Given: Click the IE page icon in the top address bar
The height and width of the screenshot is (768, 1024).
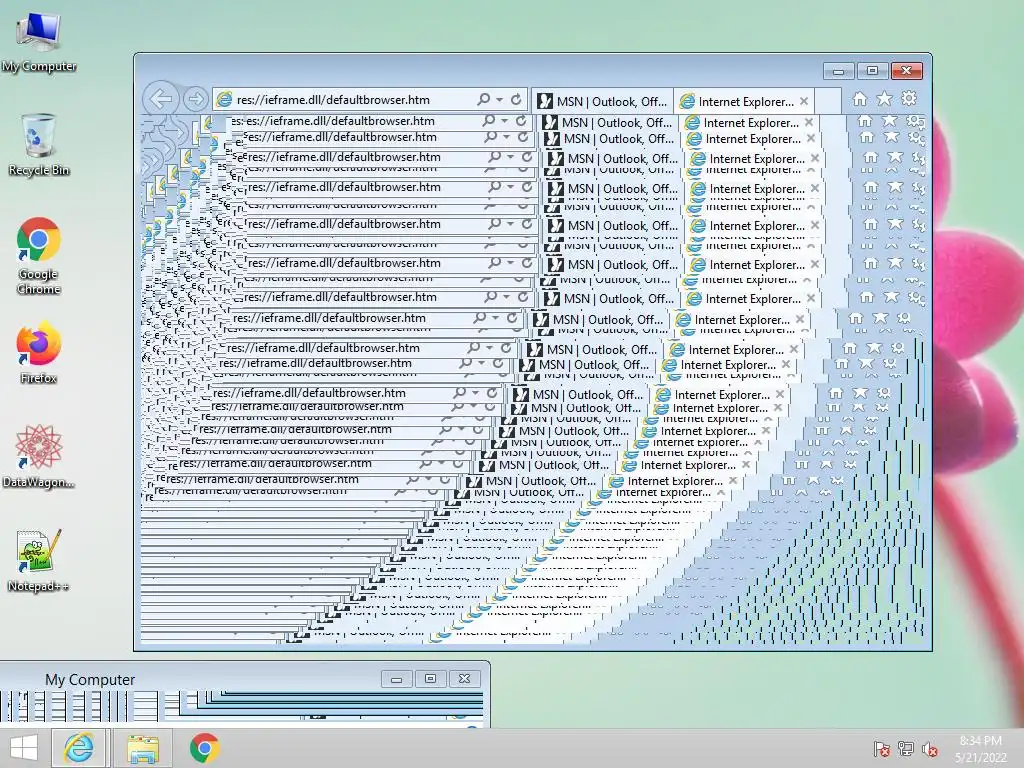Looking at the screenshot, I should [x=224, y=99].
